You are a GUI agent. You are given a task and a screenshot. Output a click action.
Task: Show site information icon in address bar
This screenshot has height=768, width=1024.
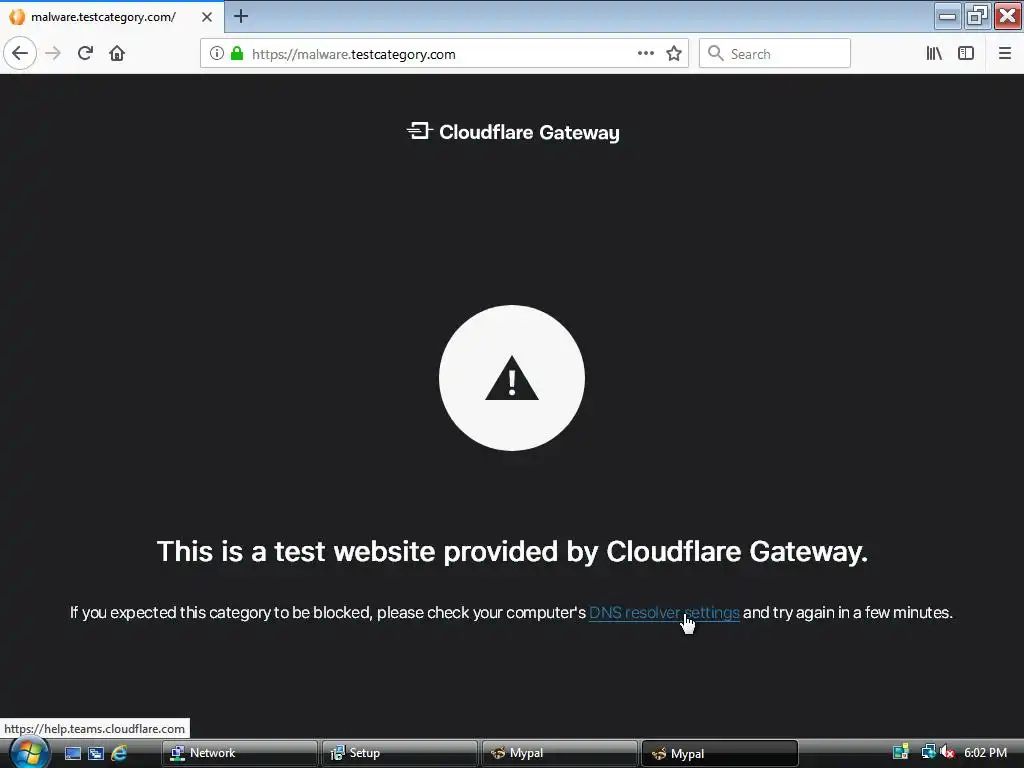point(217,54)
